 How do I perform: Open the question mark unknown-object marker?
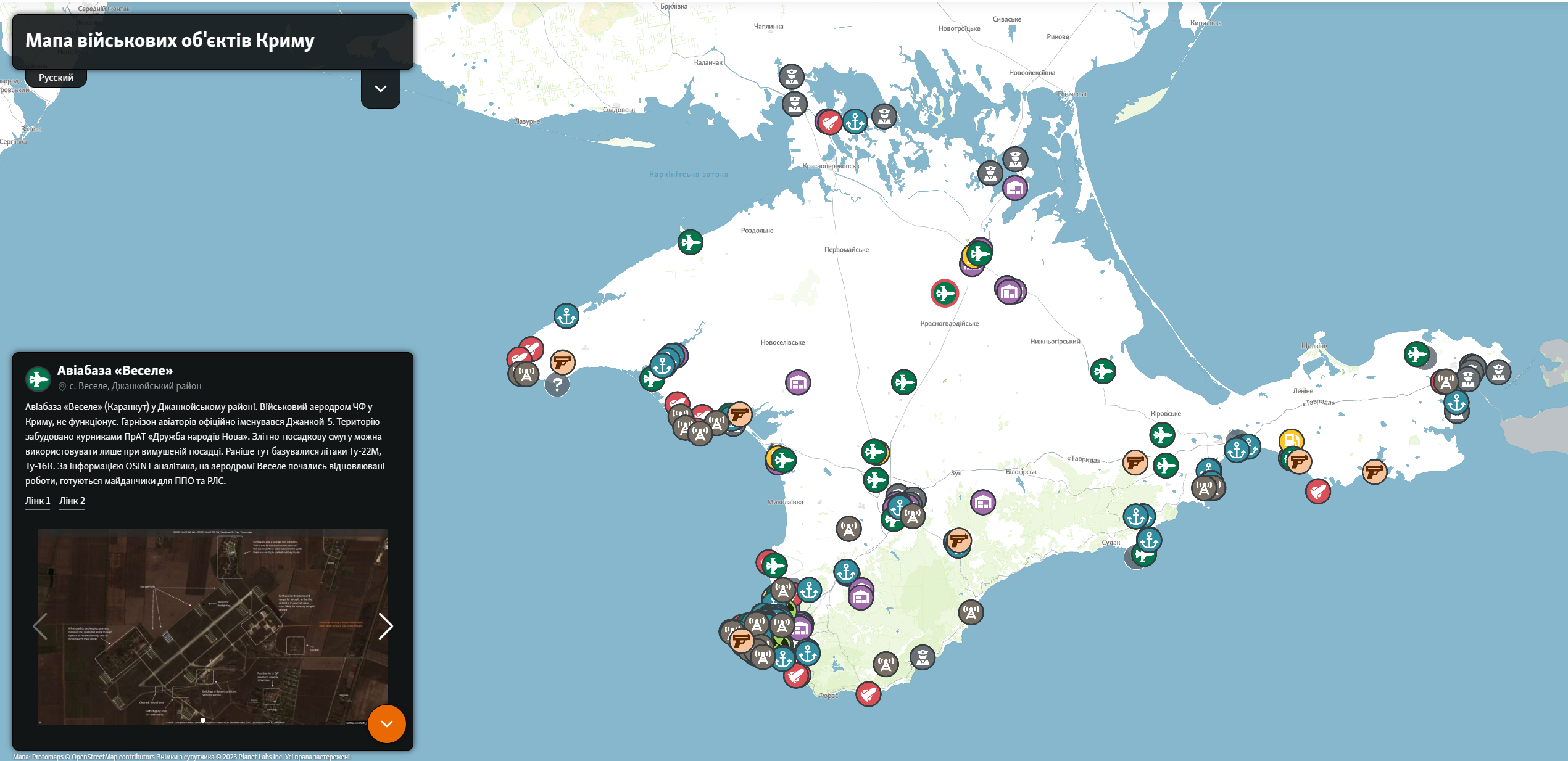[x=557, y=385]
